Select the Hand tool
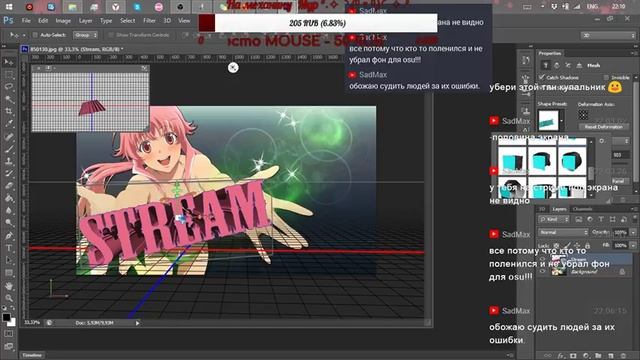Image resolution: width=640 pixels, height=360 pixels. [8, 286]
